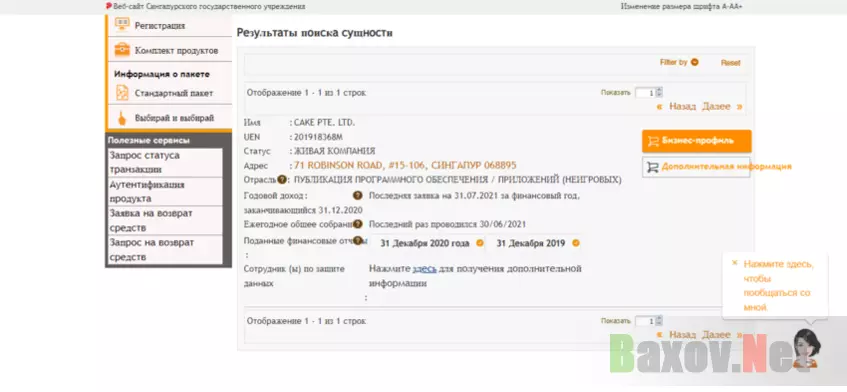The image size is (847, 392).
Task: Select the 31 Декабря 2019 filing
Action: point(530,244)
